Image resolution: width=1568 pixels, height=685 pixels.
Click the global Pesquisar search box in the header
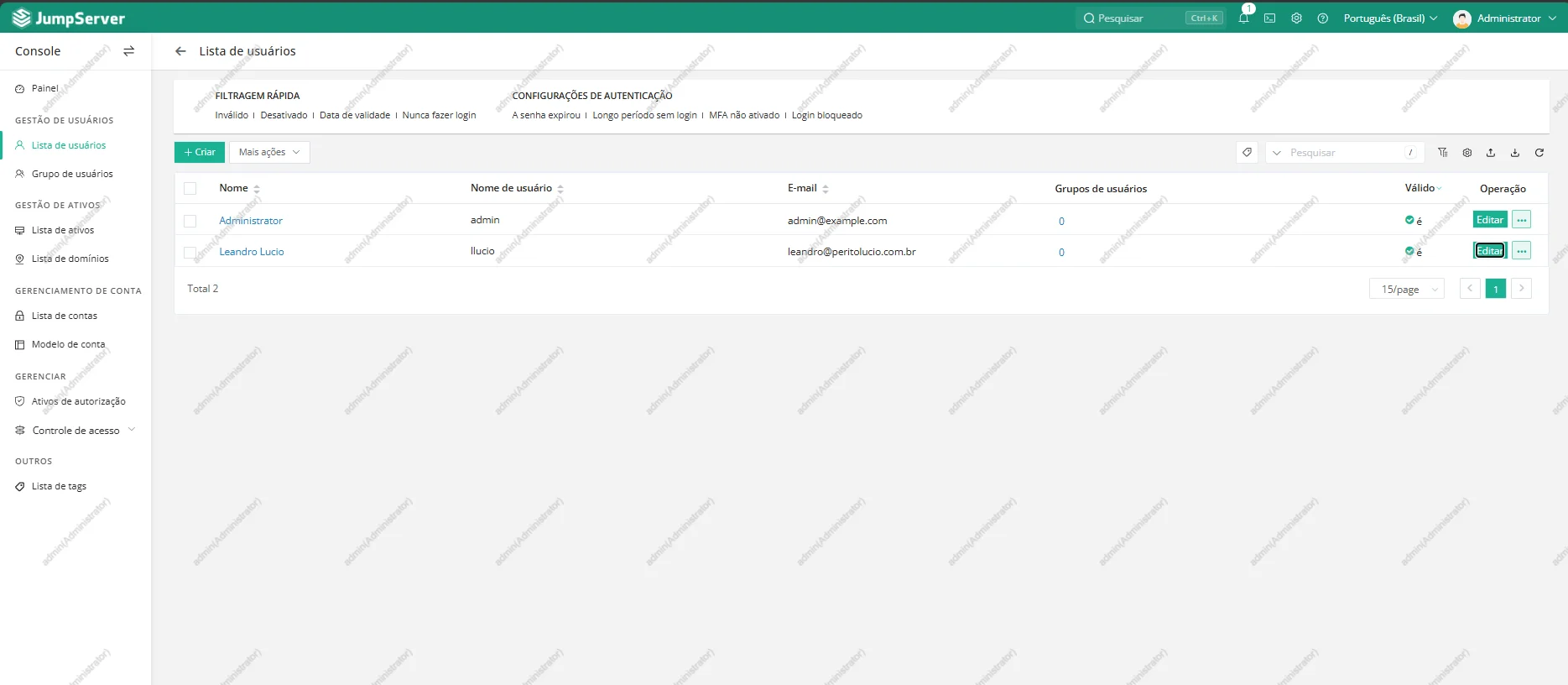click(x=1151, y=18)
